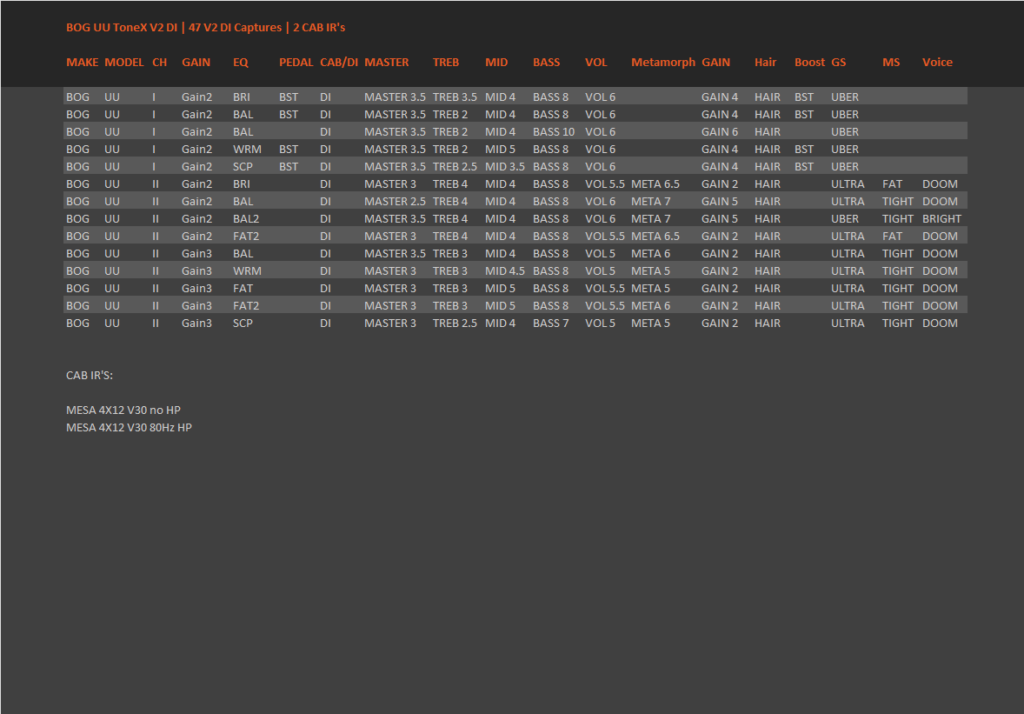Click 'TREB 3.5' in the BRI channel I row
The height and width of the screenshot is (714, 1024).
455,97
